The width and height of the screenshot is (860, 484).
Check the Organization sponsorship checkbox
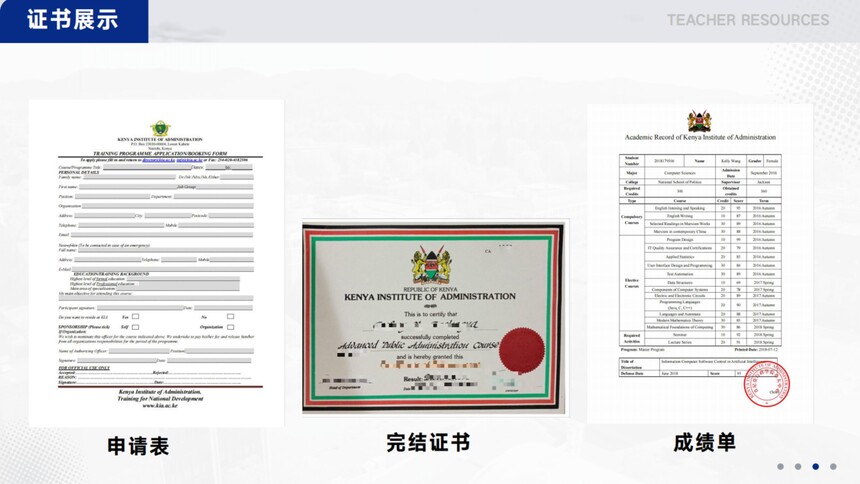click(231, 327)
